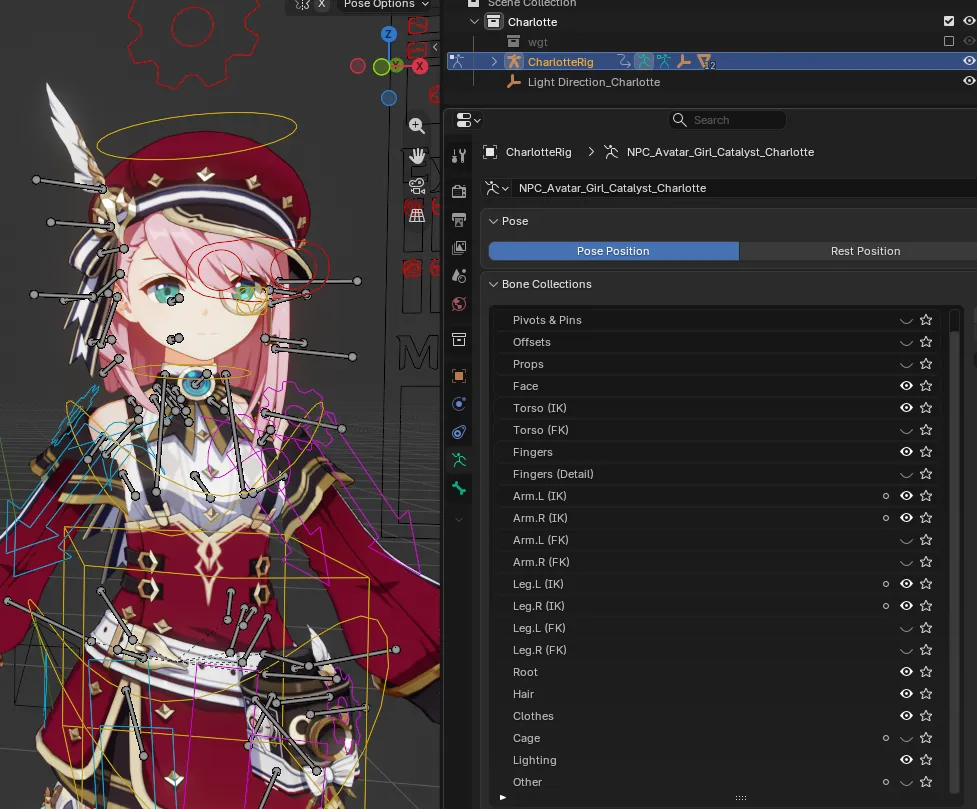This screenshot has height=809, width=977.
Task: Click the pose icon on CharlotteRig row
Action: coord(644,61)
